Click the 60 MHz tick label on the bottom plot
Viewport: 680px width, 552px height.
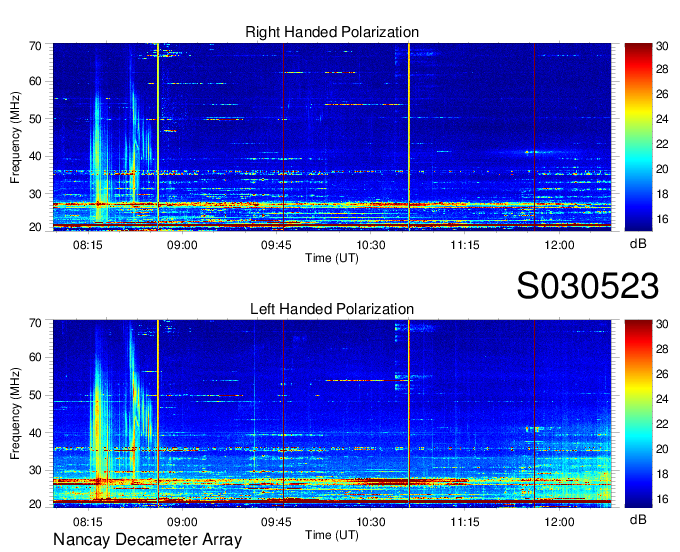(35, 358)
